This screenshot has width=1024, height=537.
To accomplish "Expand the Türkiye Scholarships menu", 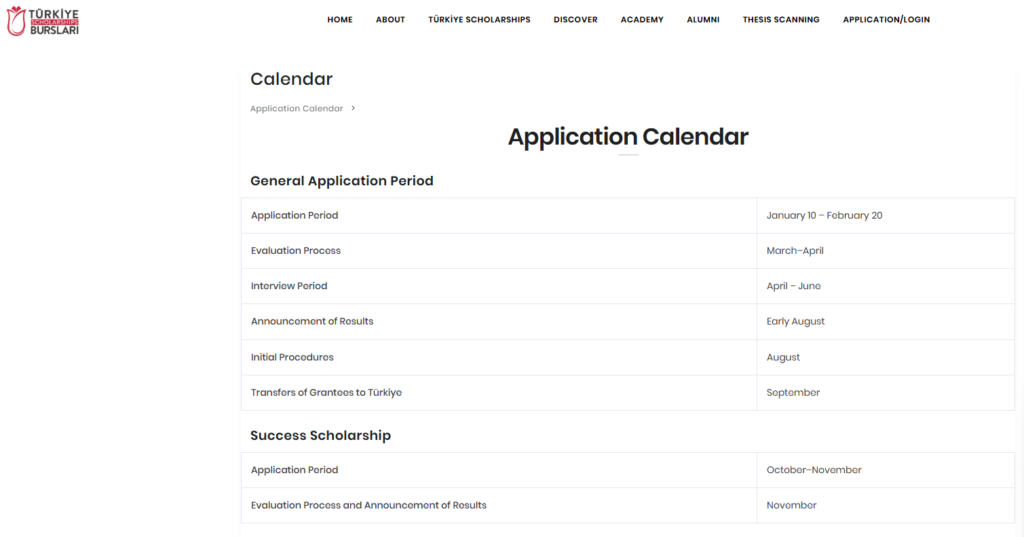I will coord(479,20).
